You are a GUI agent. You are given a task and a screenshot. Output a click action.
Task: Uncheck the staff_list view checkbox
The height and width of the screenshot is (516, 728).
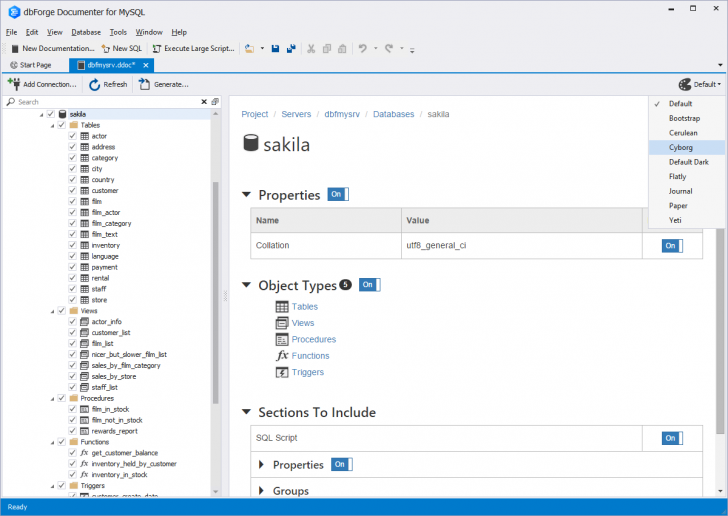coord(72,387)
